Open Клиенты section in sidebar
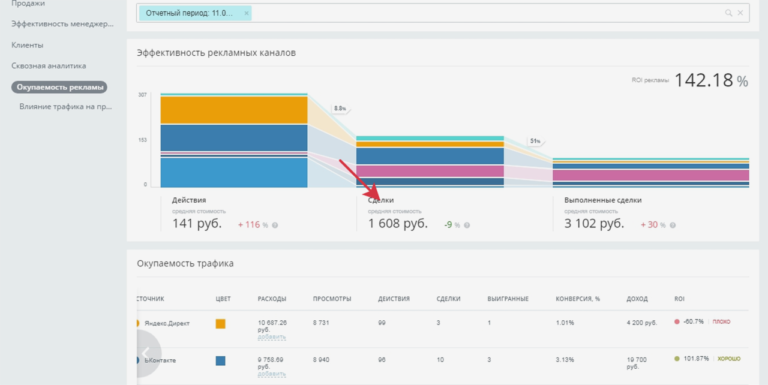 (x=27, y=45)
